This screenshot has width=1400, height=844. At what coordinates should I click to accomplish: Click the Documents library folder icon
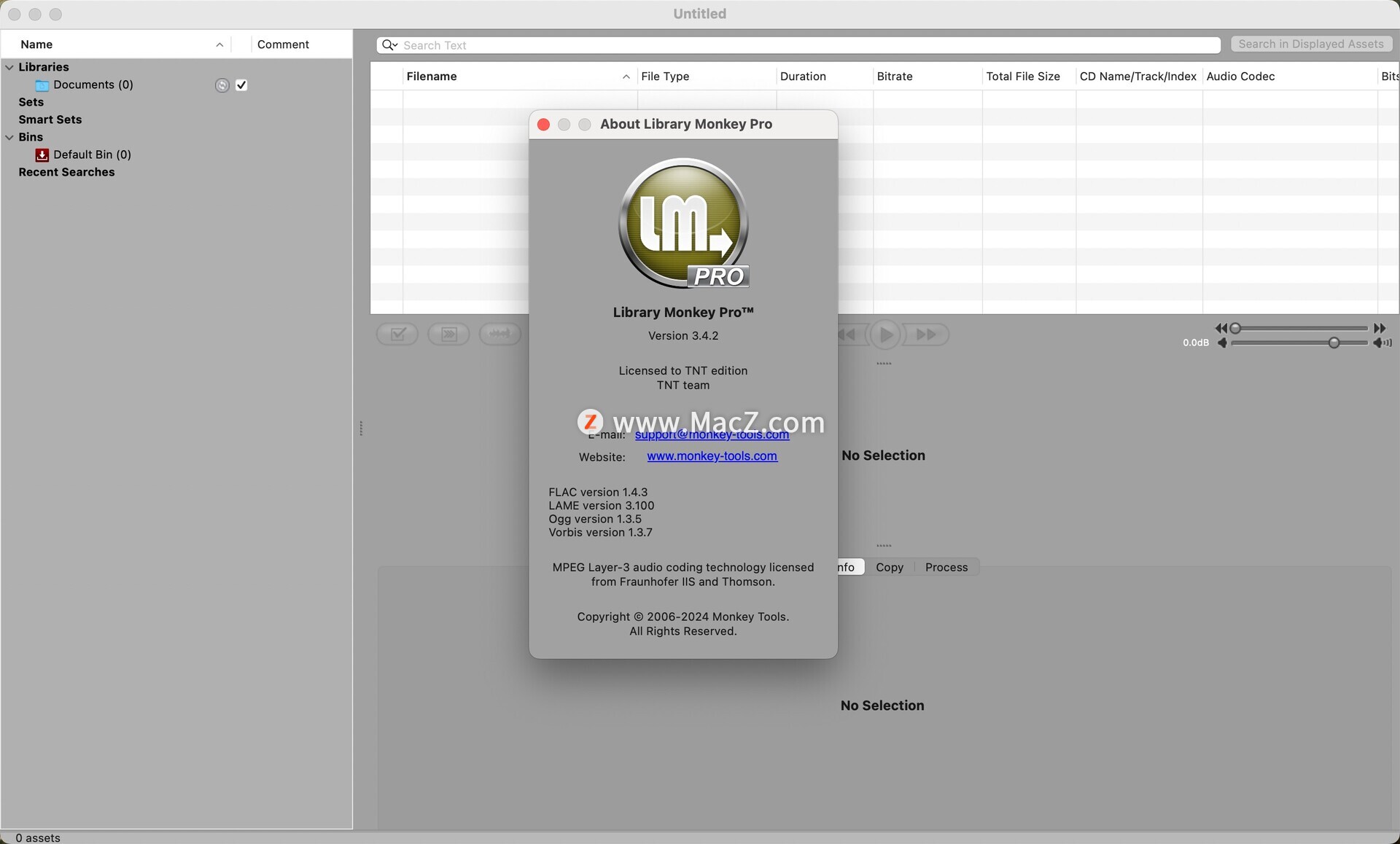pyautogui.click(x=42, y=85)
